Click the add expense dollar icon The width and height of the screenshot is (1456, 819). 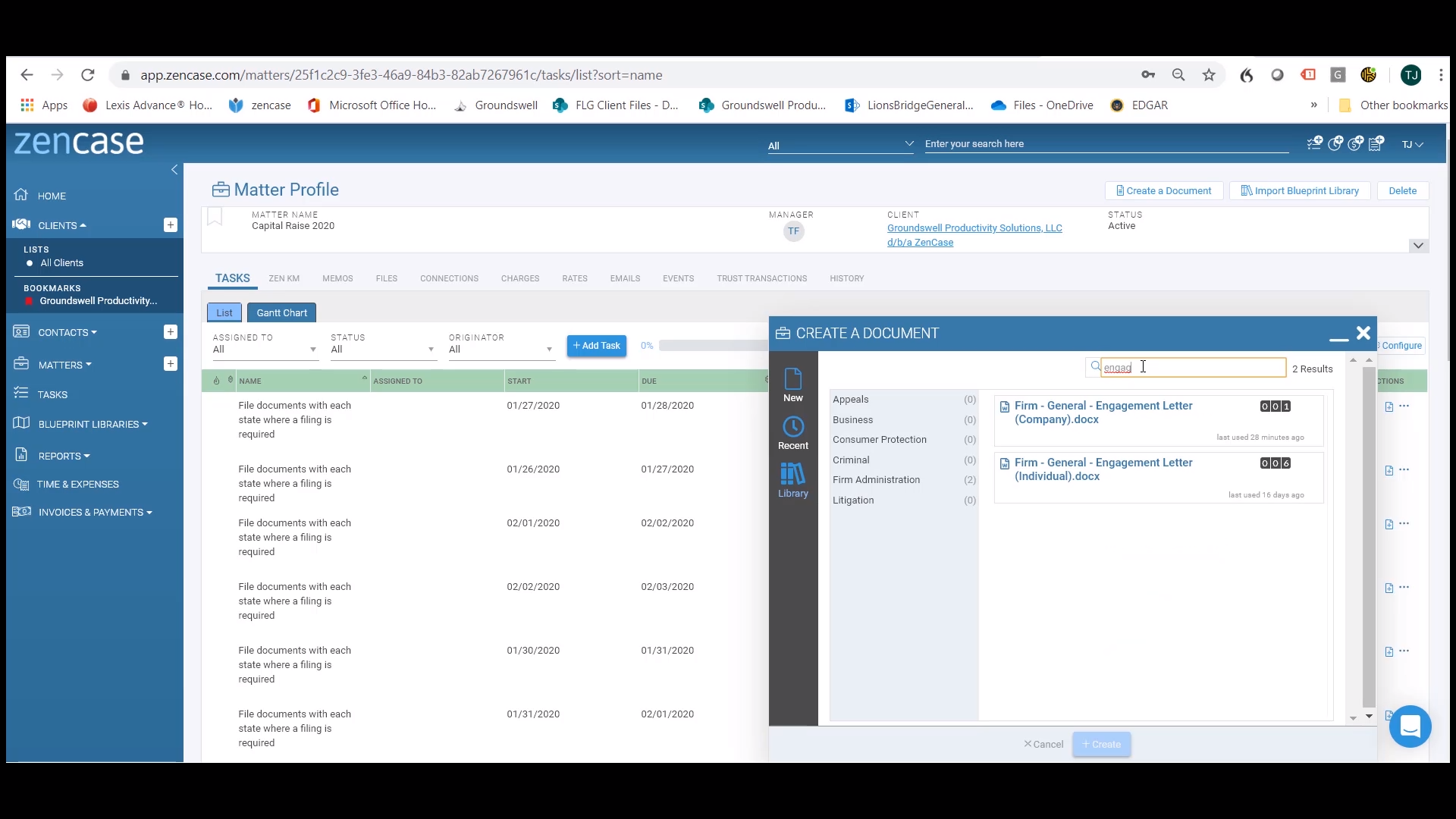[x=1356, y=143]
